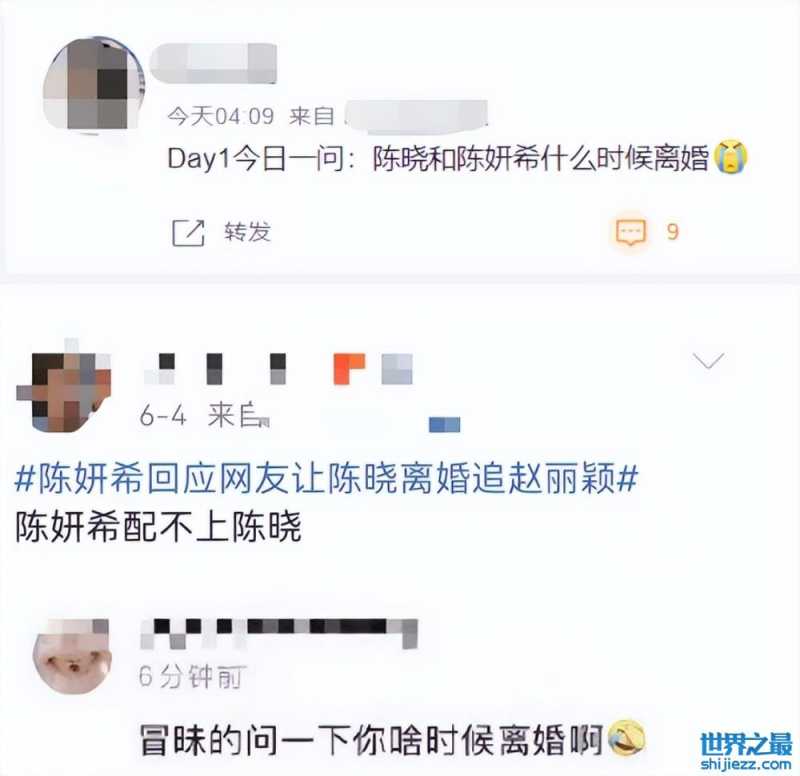
Task: Click the orange badge icon beside second username
Action: [349, 368]
